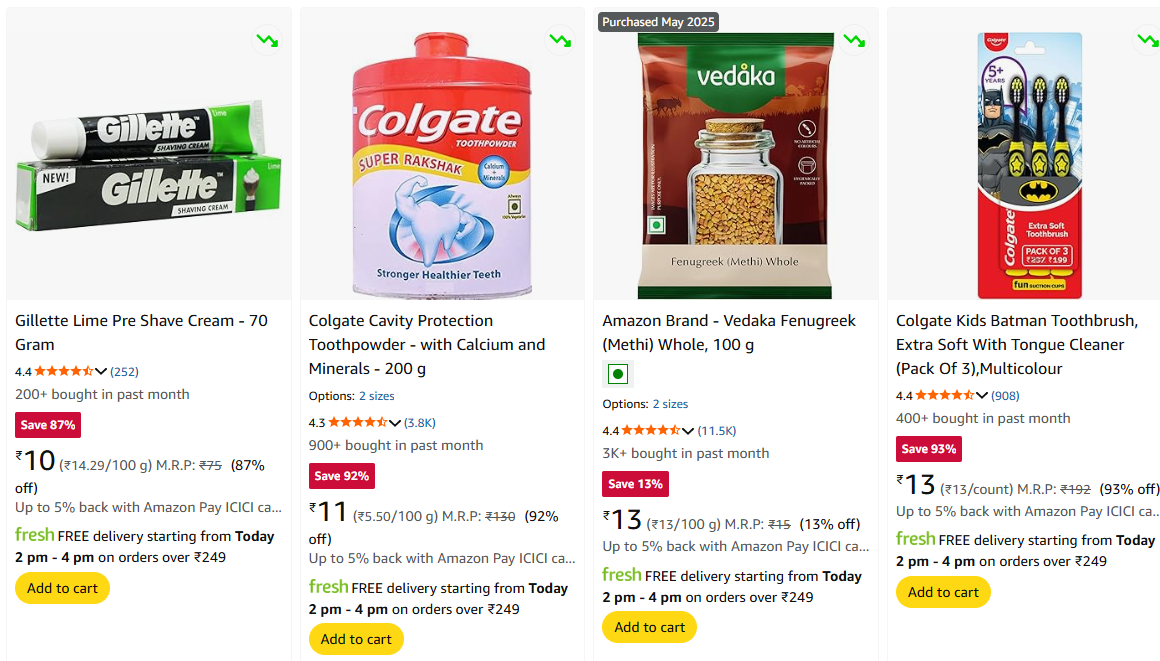Add Gillette Lime Shave Cream to cart
1160x661 pixels.
tap(62, 588)
